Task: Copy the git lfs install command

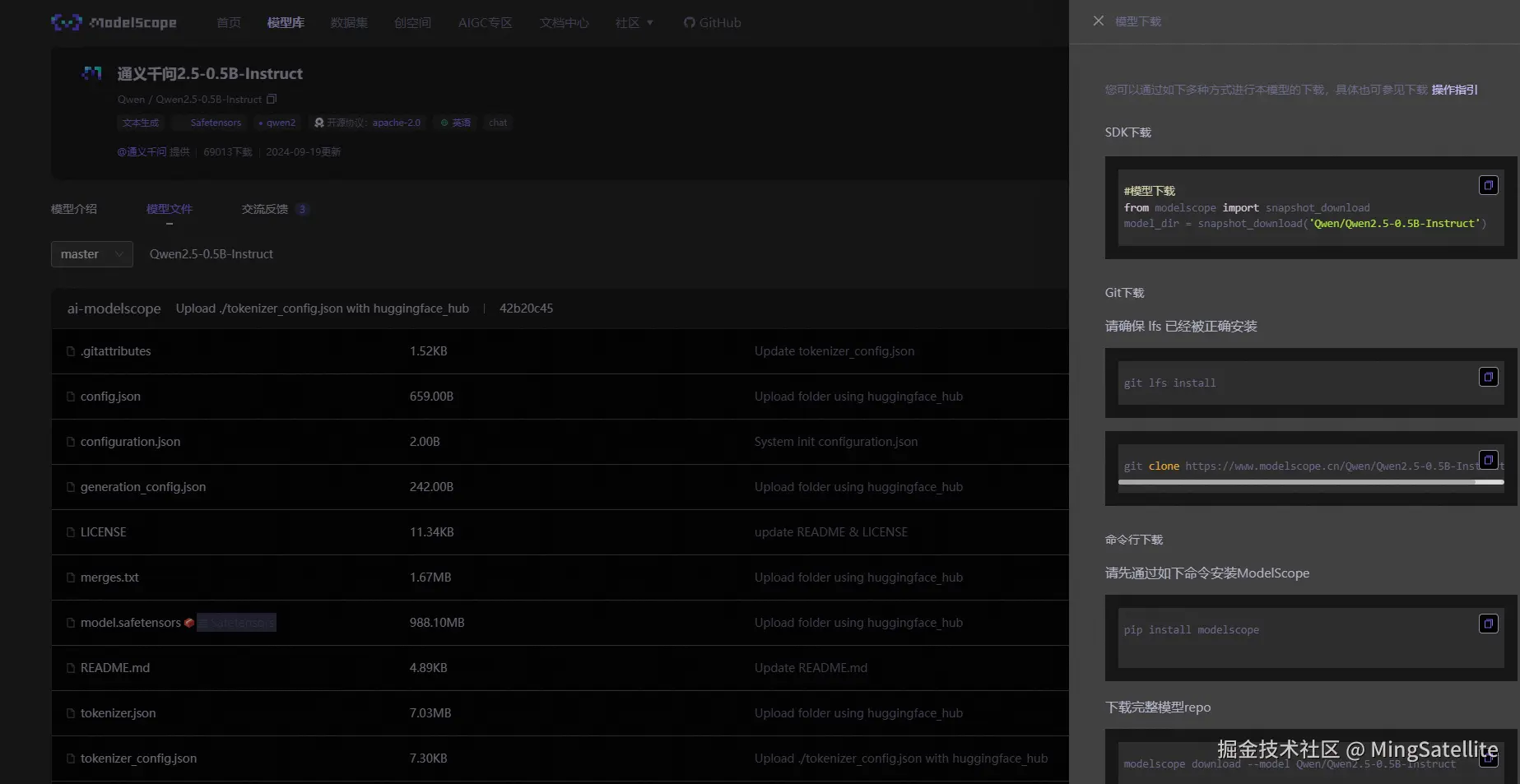Action: pyautogui.click(x=1489, y=377)
